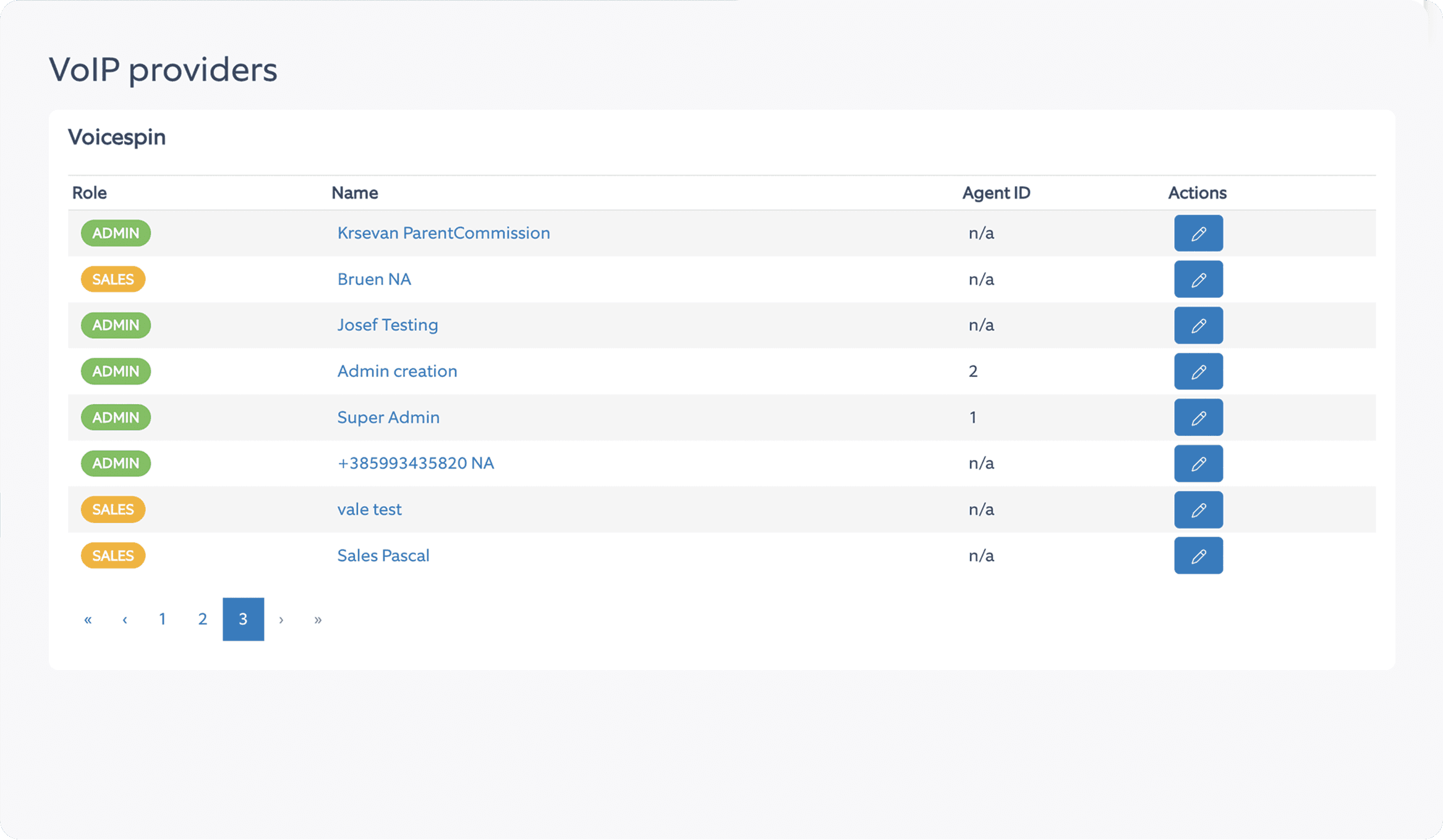Jump to last page with » arrow
Screen dimensions: 1443x840
(x=318, y=619)
